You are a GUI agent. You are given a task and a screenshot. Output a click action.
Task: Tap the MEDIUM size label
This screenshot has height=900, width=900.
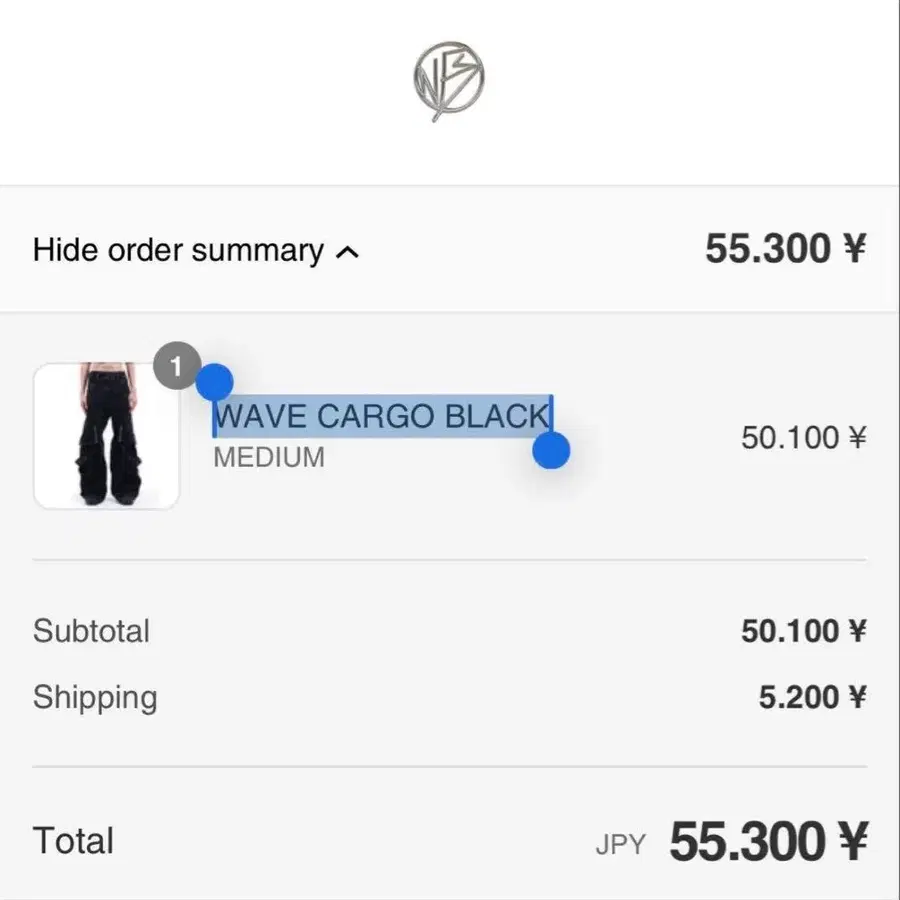(x=269, y=457)
